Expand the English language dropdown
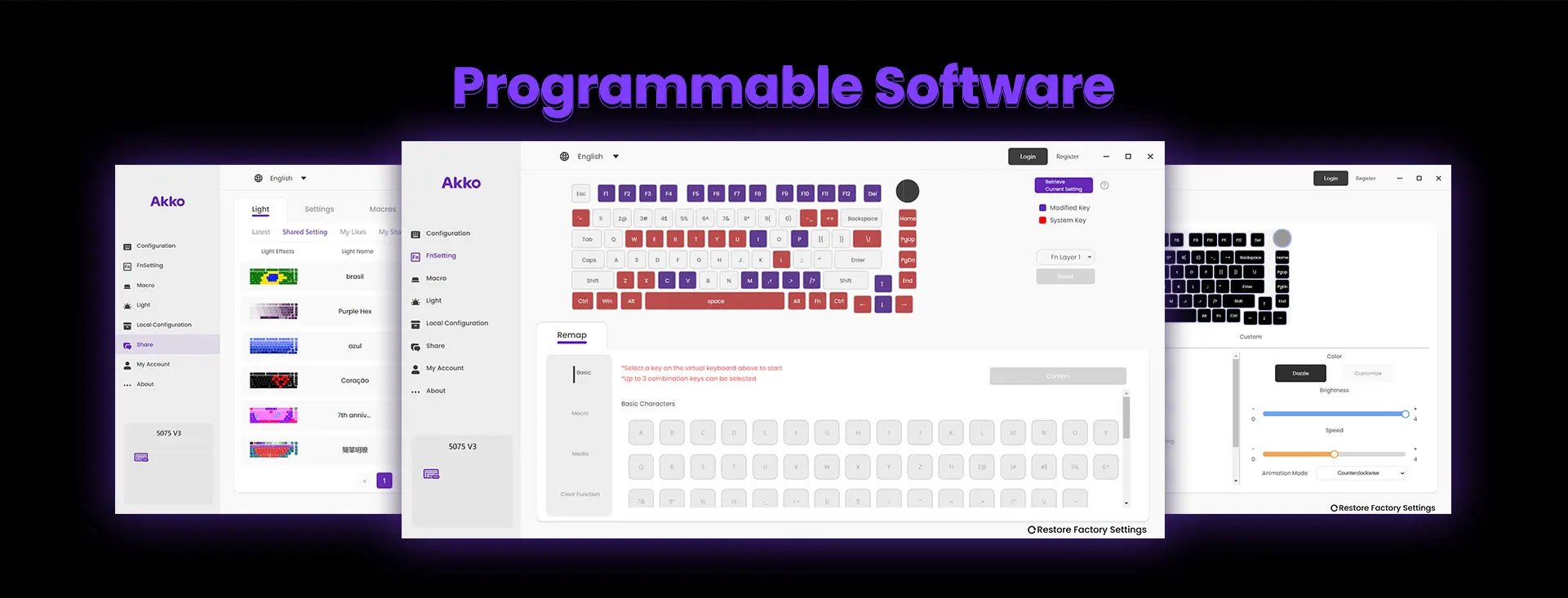Image resolution: width=1568 pixels, height=598 pixels. [x=615, y=157]
